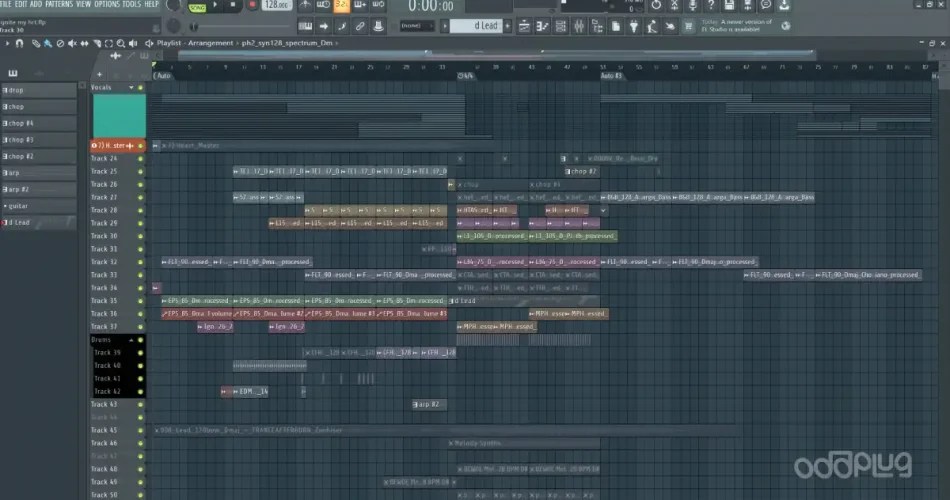Open the VIEW menu
Image resolution: width=950 pixels, height=500 pixels.
pos(83,4)
